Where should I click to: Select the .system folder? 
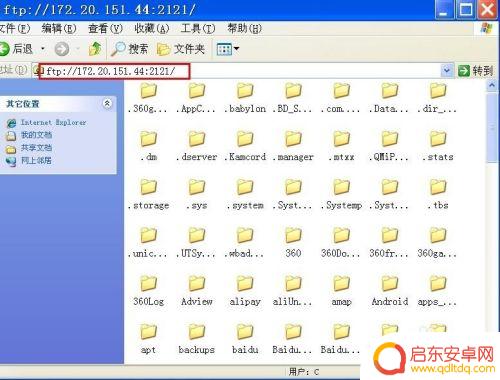245,195
